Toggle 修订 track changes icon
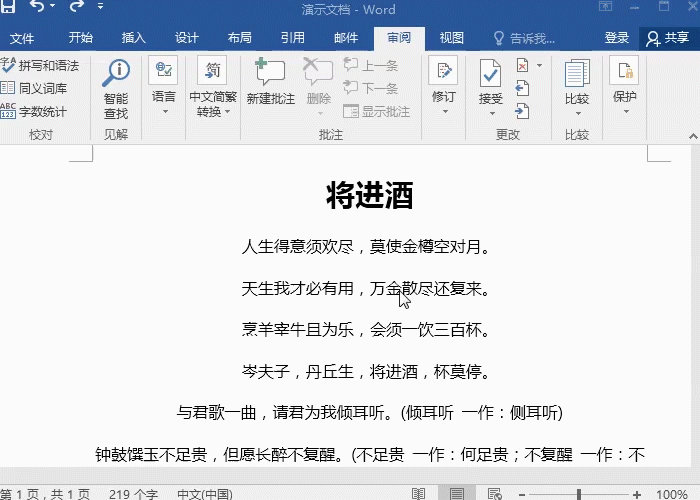The image size is (700, 500). pyautogui.click(x=443, y=70)
